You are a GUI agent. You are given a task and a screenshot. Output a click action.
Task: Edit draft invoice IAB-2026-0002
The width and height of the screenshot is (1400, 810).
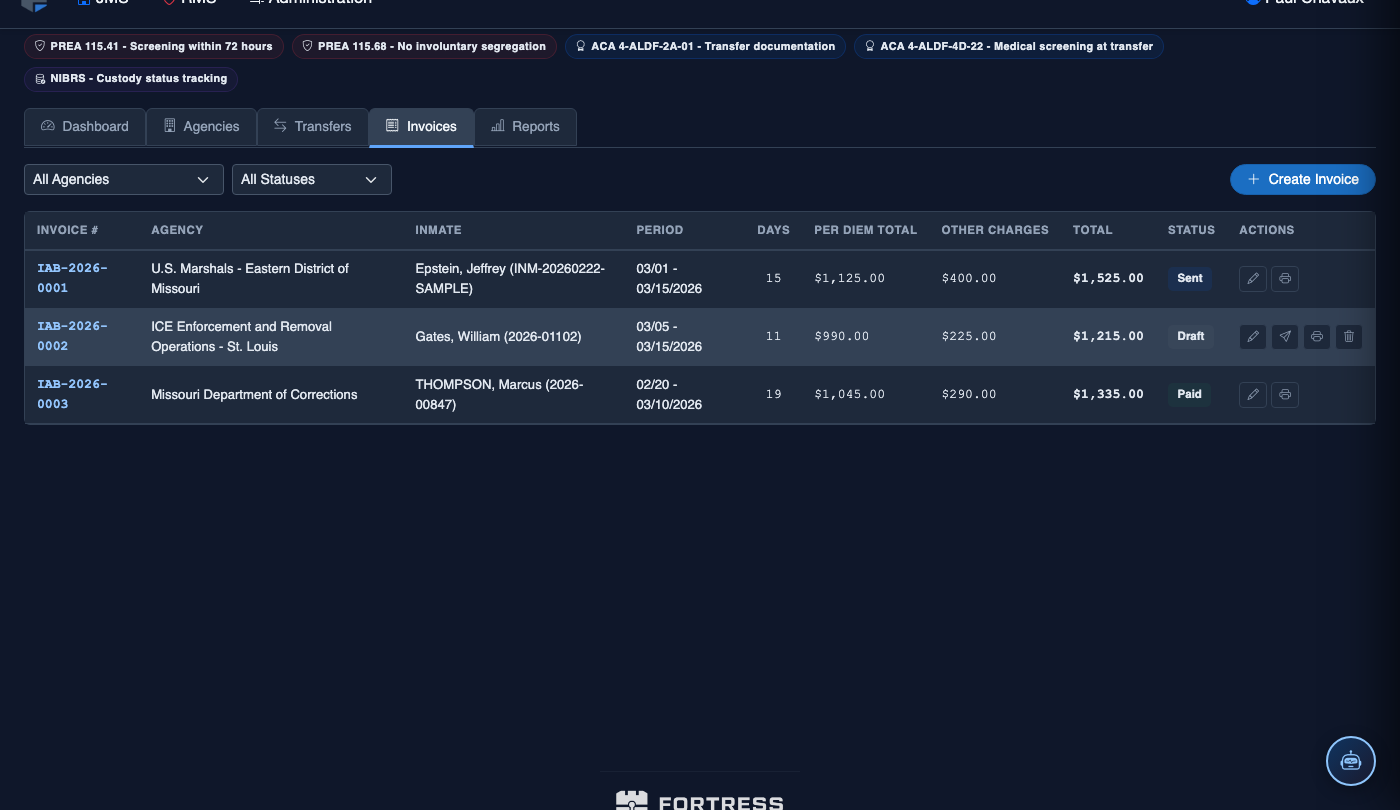tap(1253, 337)
